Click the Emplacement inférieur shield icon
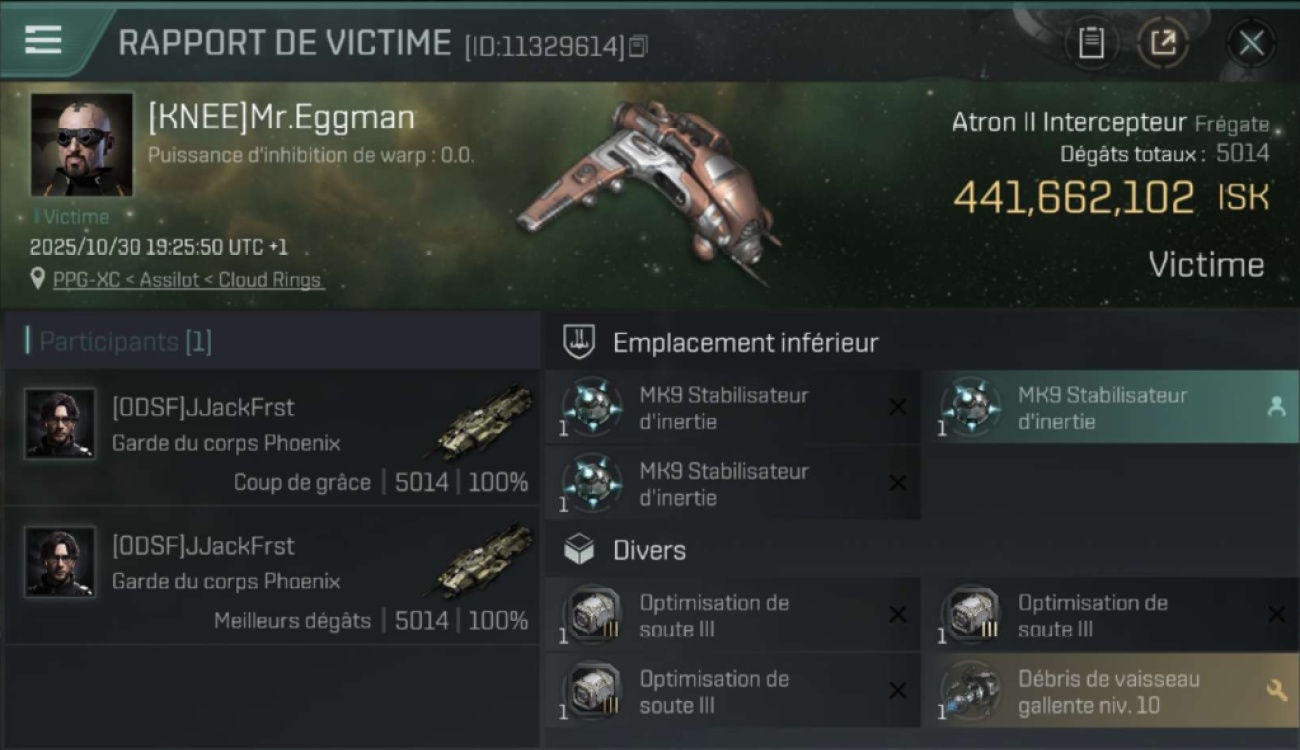 [x=579, y=342]
